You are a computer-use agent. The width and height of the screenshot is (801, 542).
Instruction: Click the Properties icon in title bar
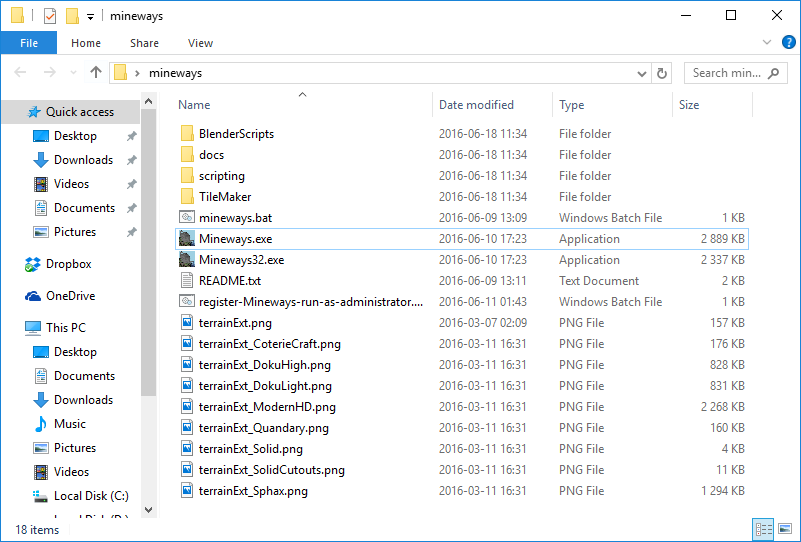point(50,16)
